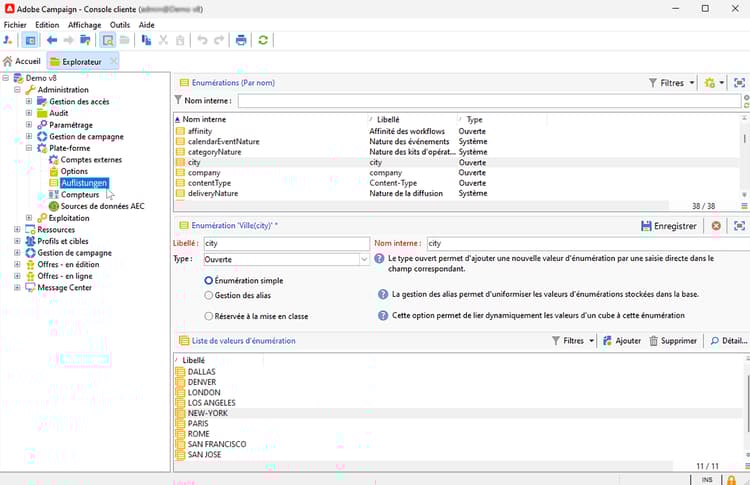Expand the Ressources tree node

(18, 230)
